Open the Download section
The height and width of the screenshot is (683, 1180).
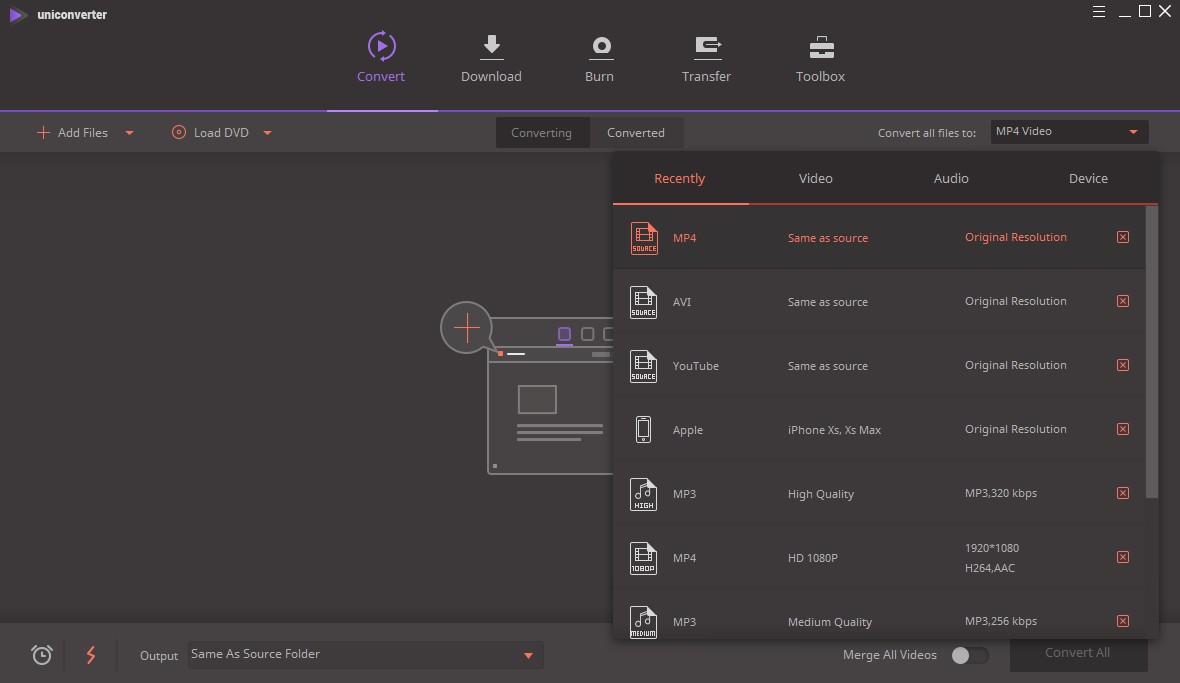(491, 57)
